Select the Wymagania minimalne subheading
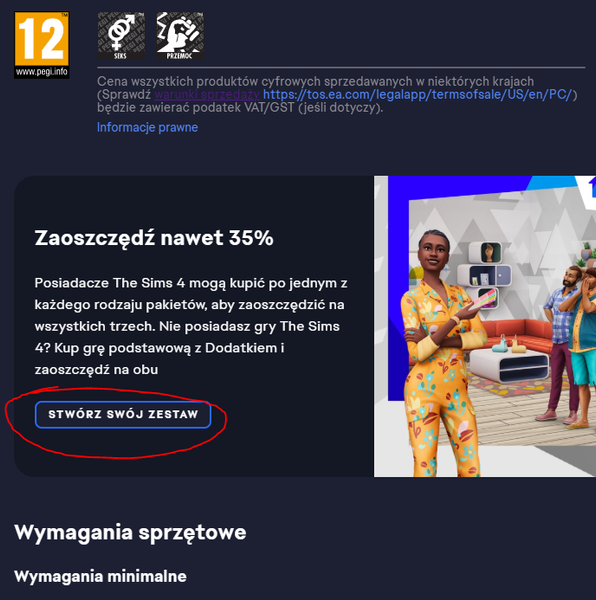 coord(100,577)
